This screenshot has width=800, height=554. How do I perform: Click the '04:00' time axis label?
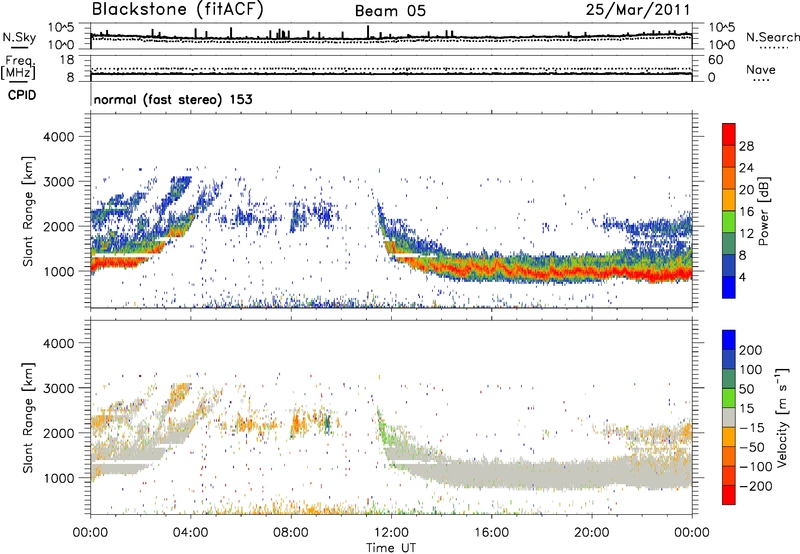[x=190, y=533]
